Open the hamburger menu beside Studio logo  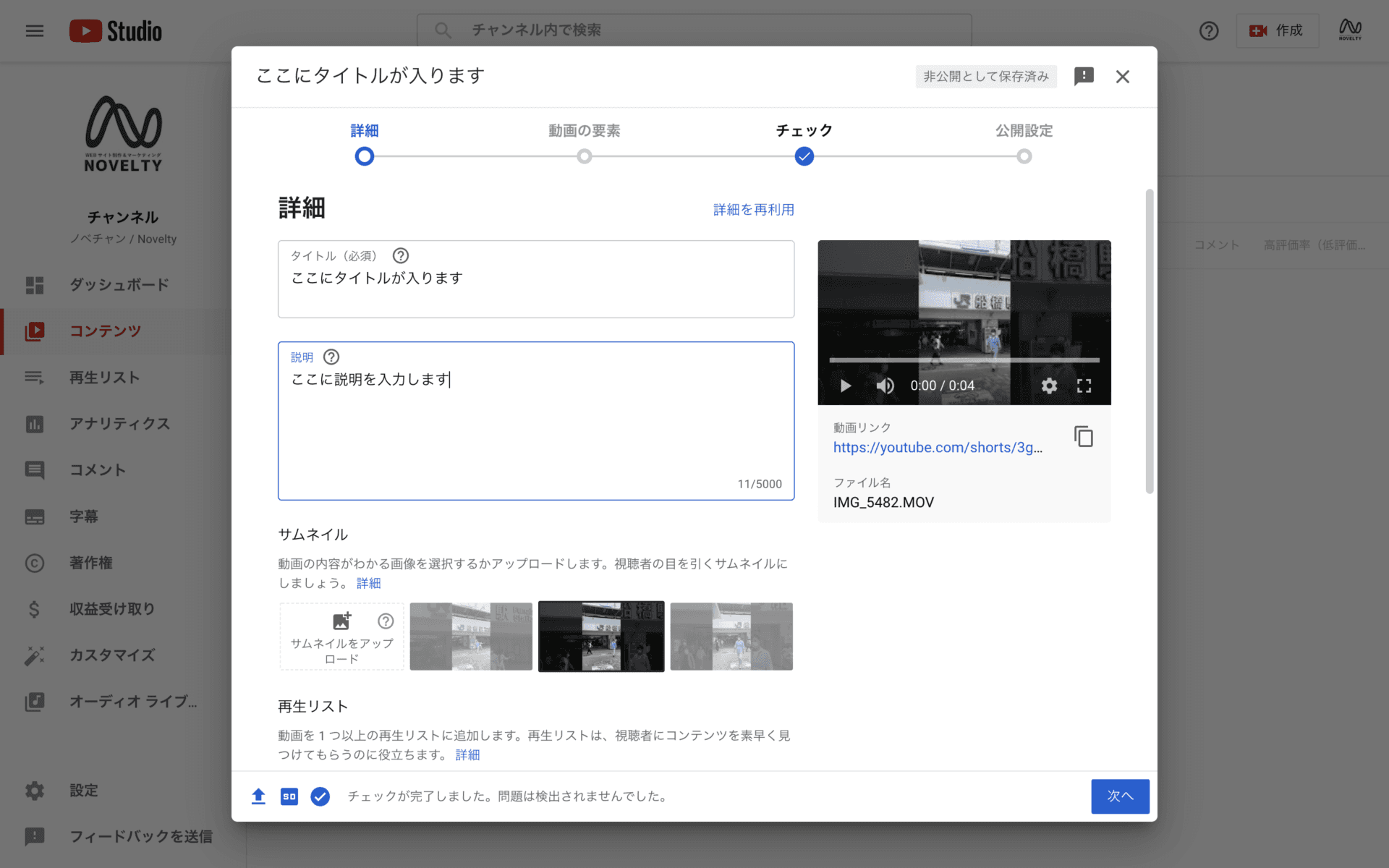35,30
